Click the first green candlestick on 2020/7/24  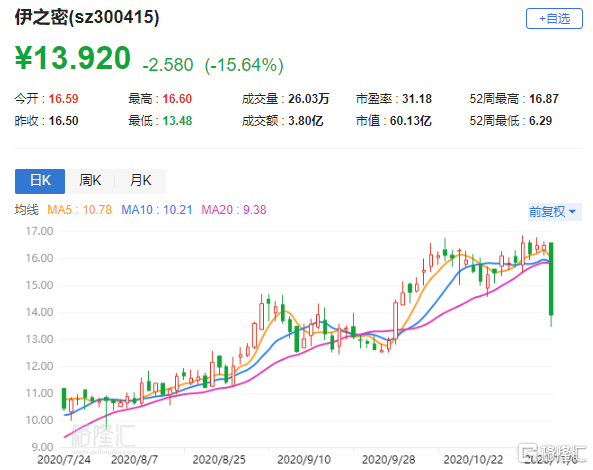pos(64,398)
